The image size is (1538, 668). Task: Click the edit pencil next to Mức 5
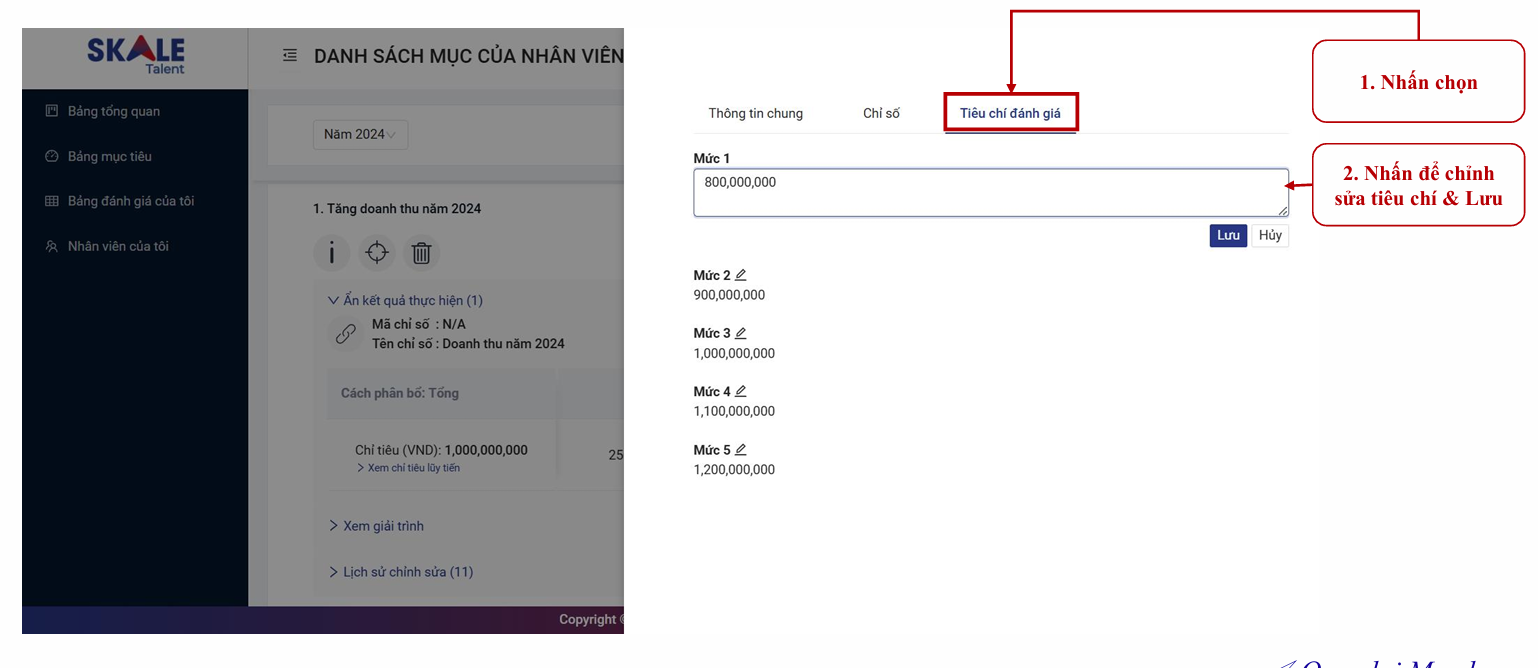[x=741, y=450]
